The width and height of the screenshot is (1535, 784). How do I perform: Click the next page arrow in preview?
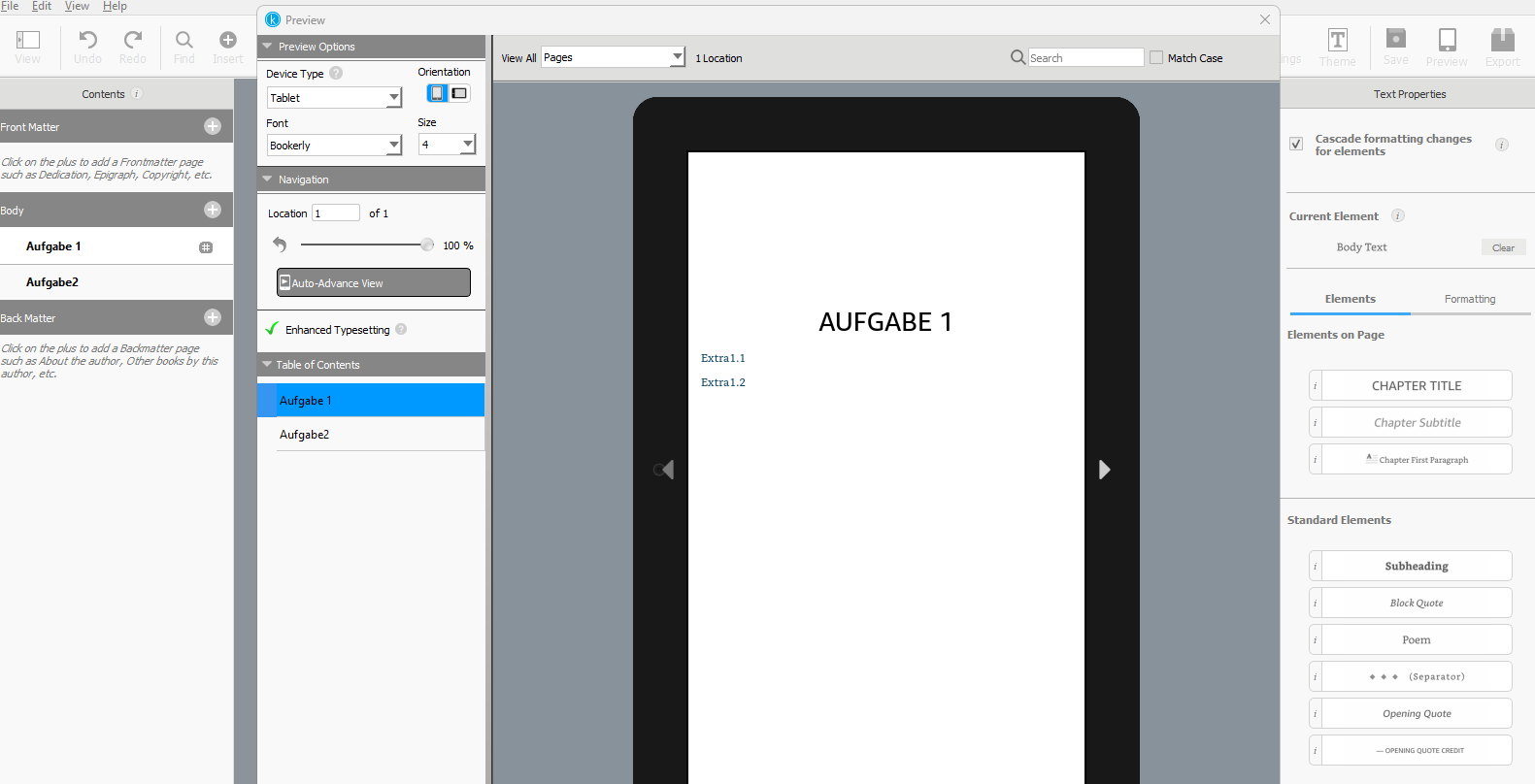coord(1104,470)
